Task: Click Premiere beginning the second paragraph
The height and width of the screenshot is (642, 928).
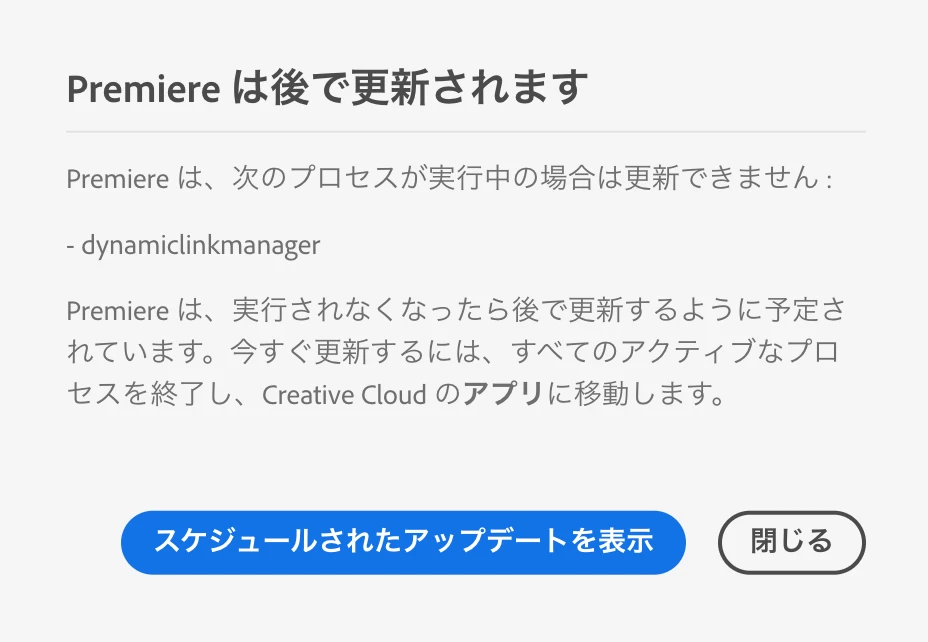Action: (x=118, y=311)
